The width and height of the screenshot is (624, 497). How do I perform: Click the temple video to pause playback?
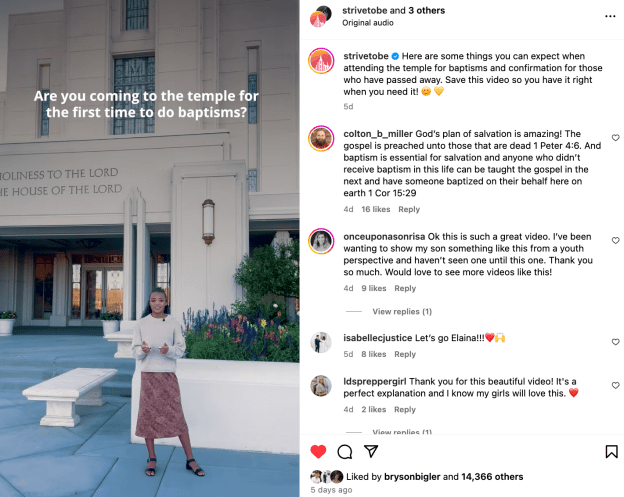(150, 248)
